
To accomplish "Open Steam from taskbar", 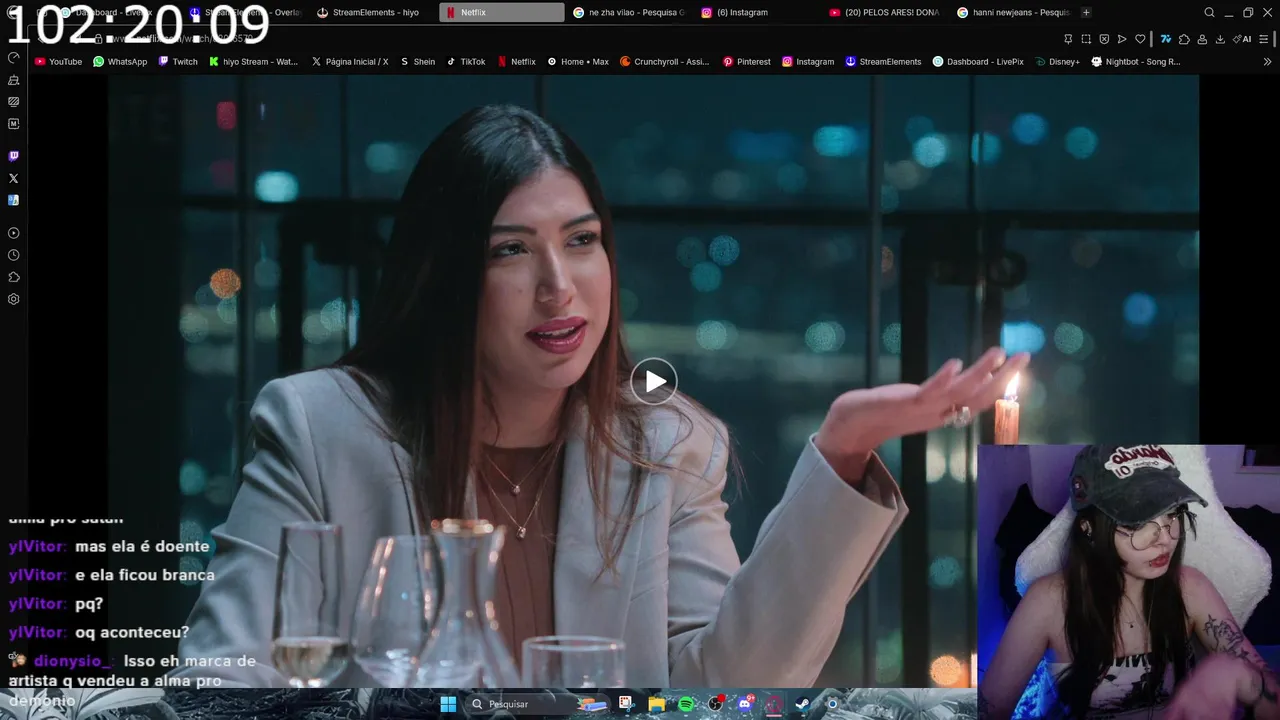I will pyautogui.click(x=803, y=704).
